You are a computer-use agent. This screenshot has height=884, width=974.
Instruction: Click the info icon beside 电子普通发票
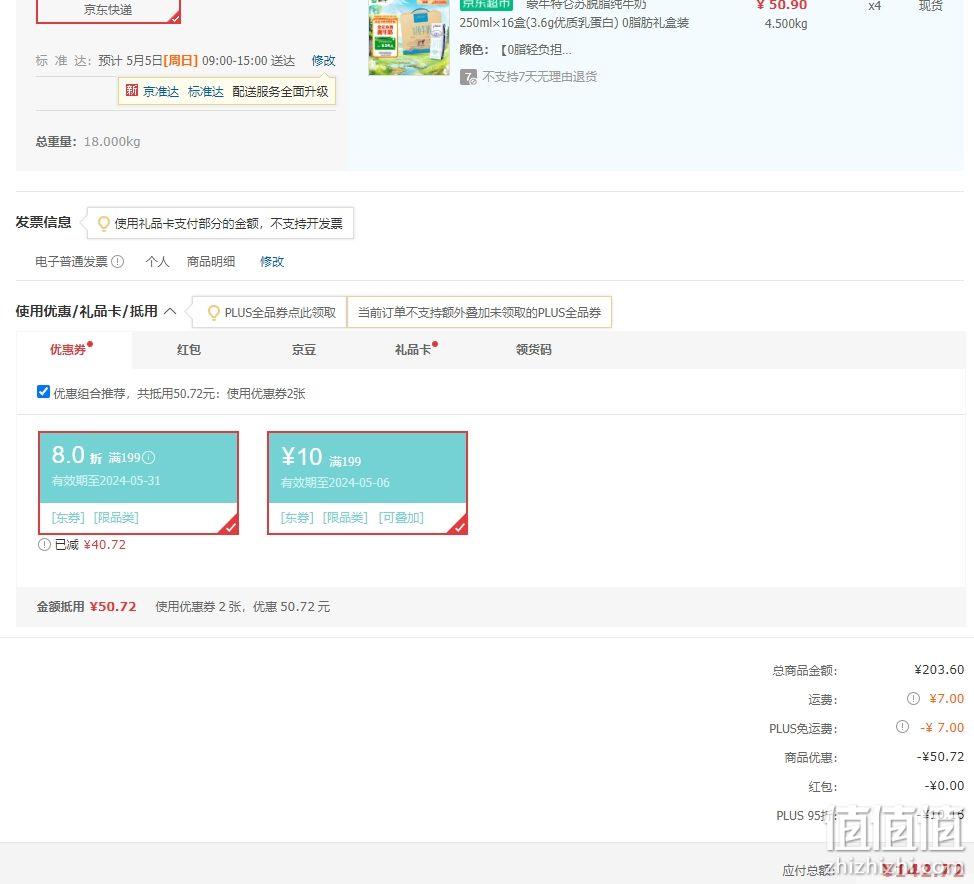pyautogui.click(x=117, y=262)
